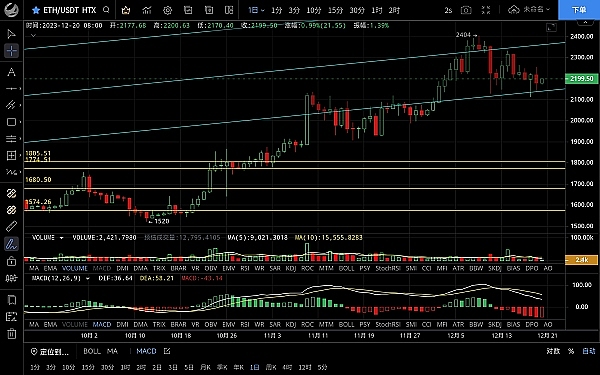Click the trash delete drawings icon
600x375 pixels.
pyautogui.click(x=11, y=334)
